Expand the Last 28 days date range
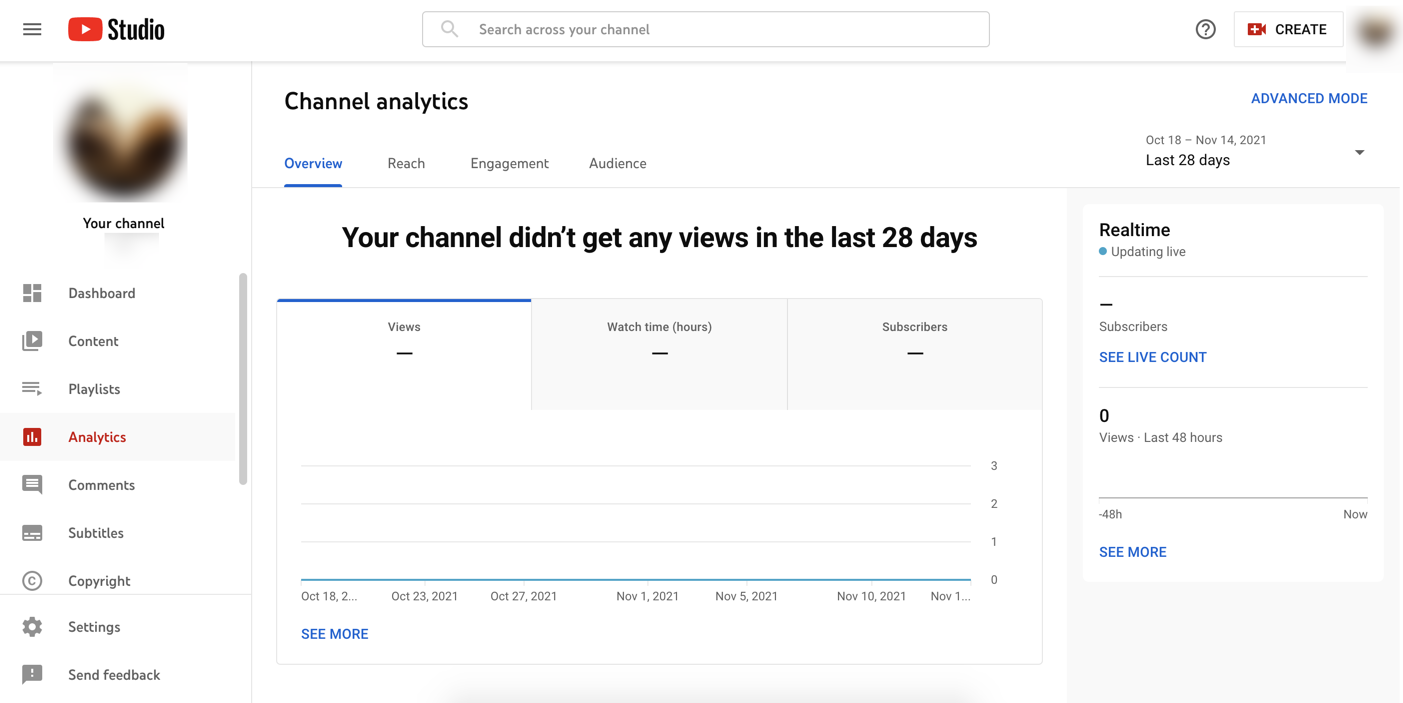 (x=1255, y=151)
